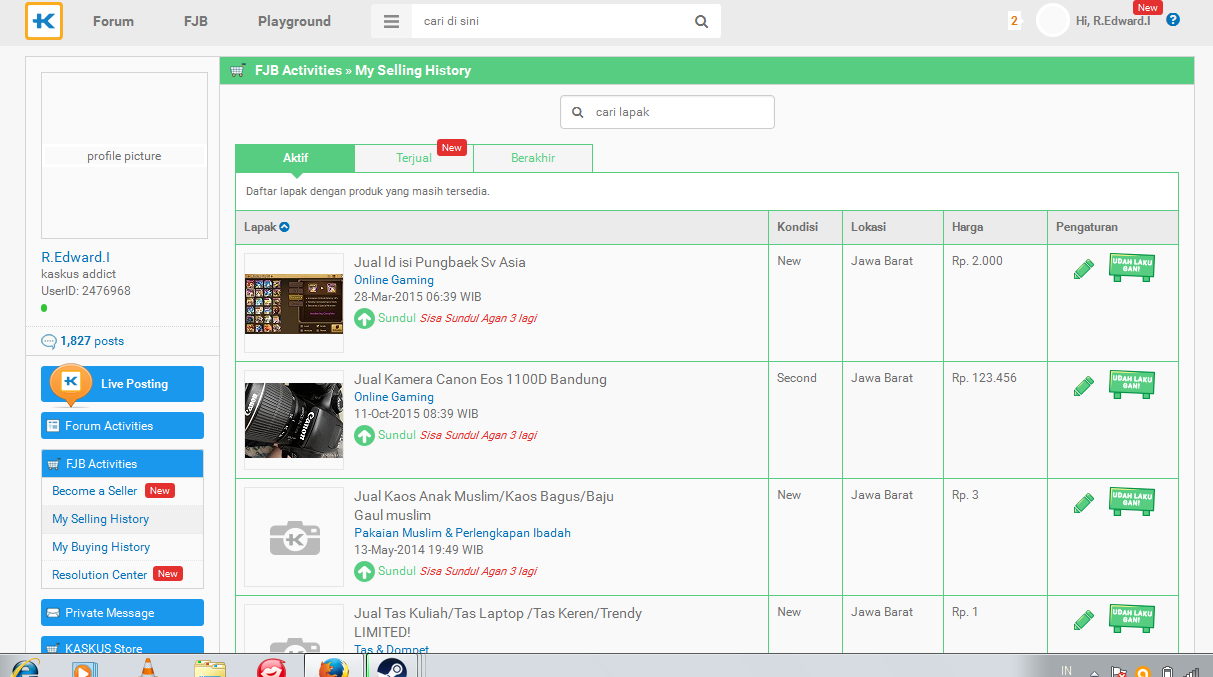This screenshot has width=1213, height=677.
Task: Click the magnifier icon in top search
Action: (x=702, y=21)
